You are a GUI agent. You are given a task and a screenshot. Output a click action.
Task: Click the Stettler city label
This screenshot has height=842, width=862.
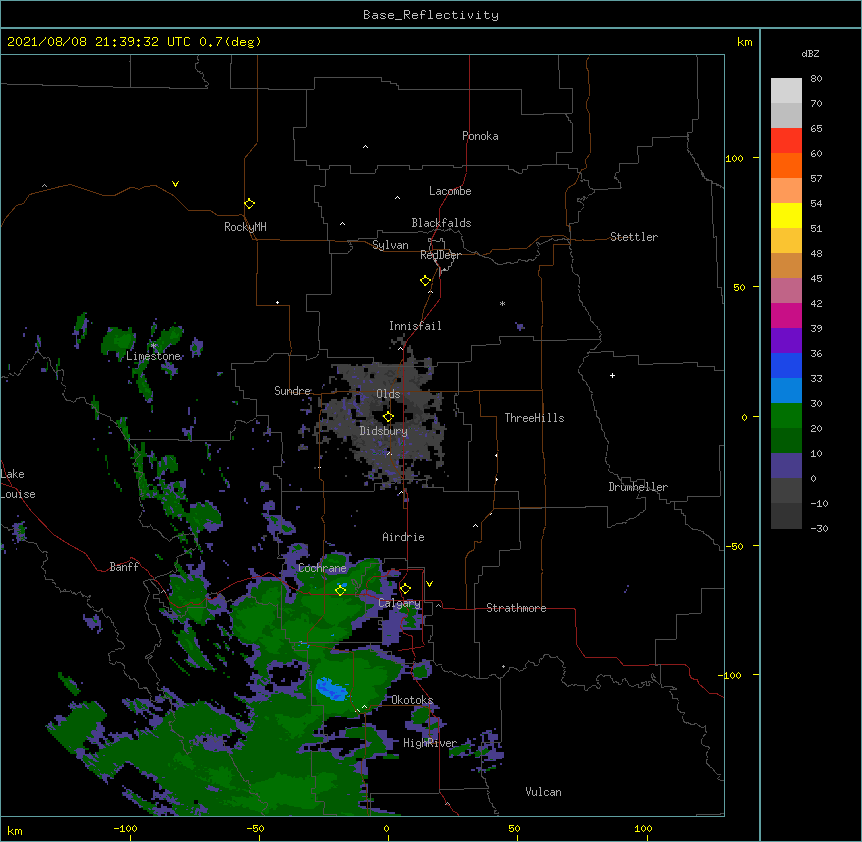(633, 237)
